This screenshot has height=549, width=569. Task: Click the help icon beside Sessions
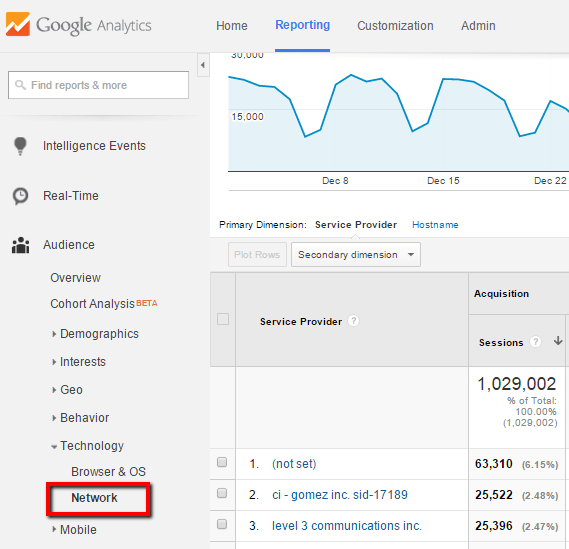pyautogui.click(x=535, y=342)
